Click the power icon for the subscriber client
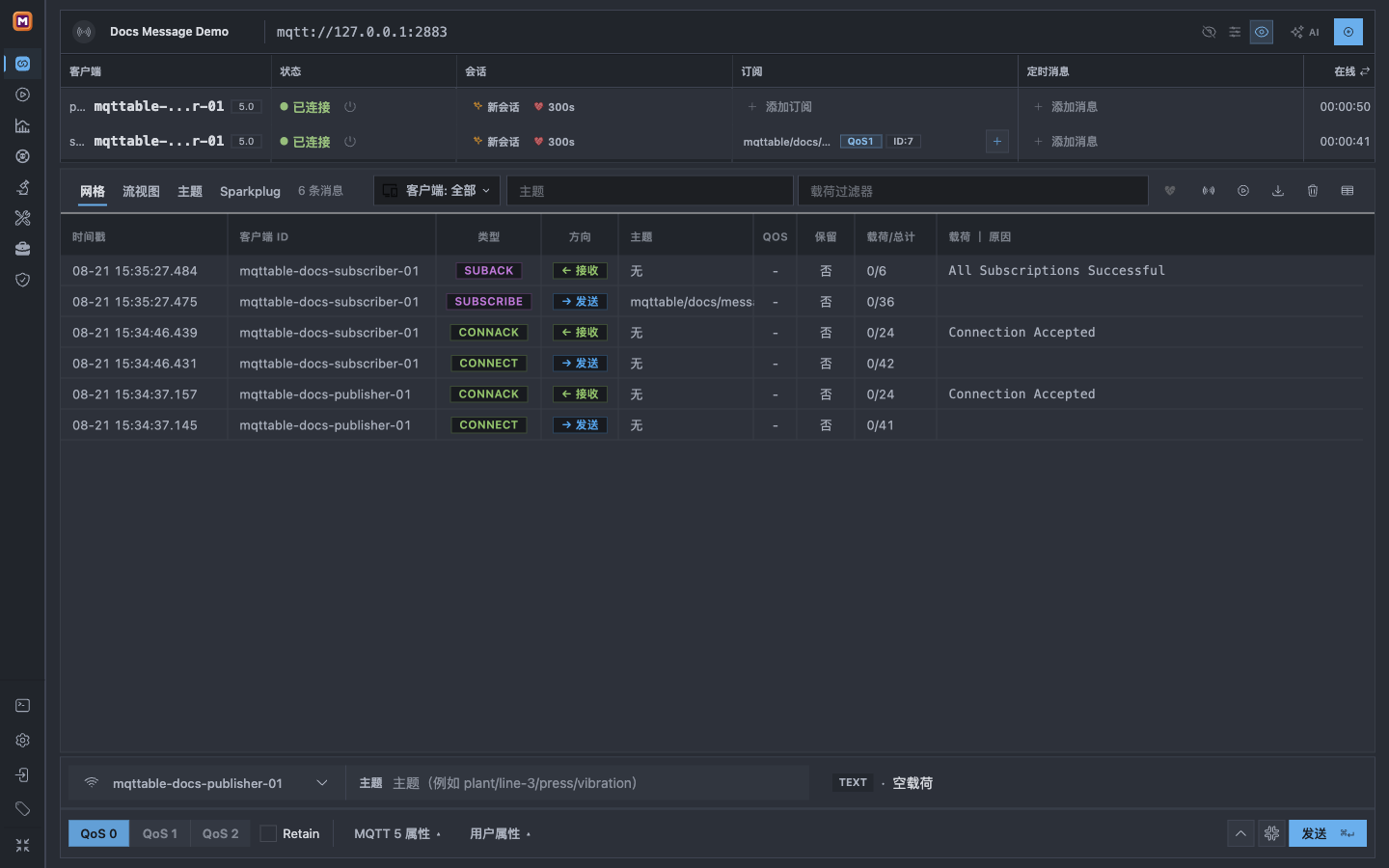1389x868 pixels. [350, 142]
